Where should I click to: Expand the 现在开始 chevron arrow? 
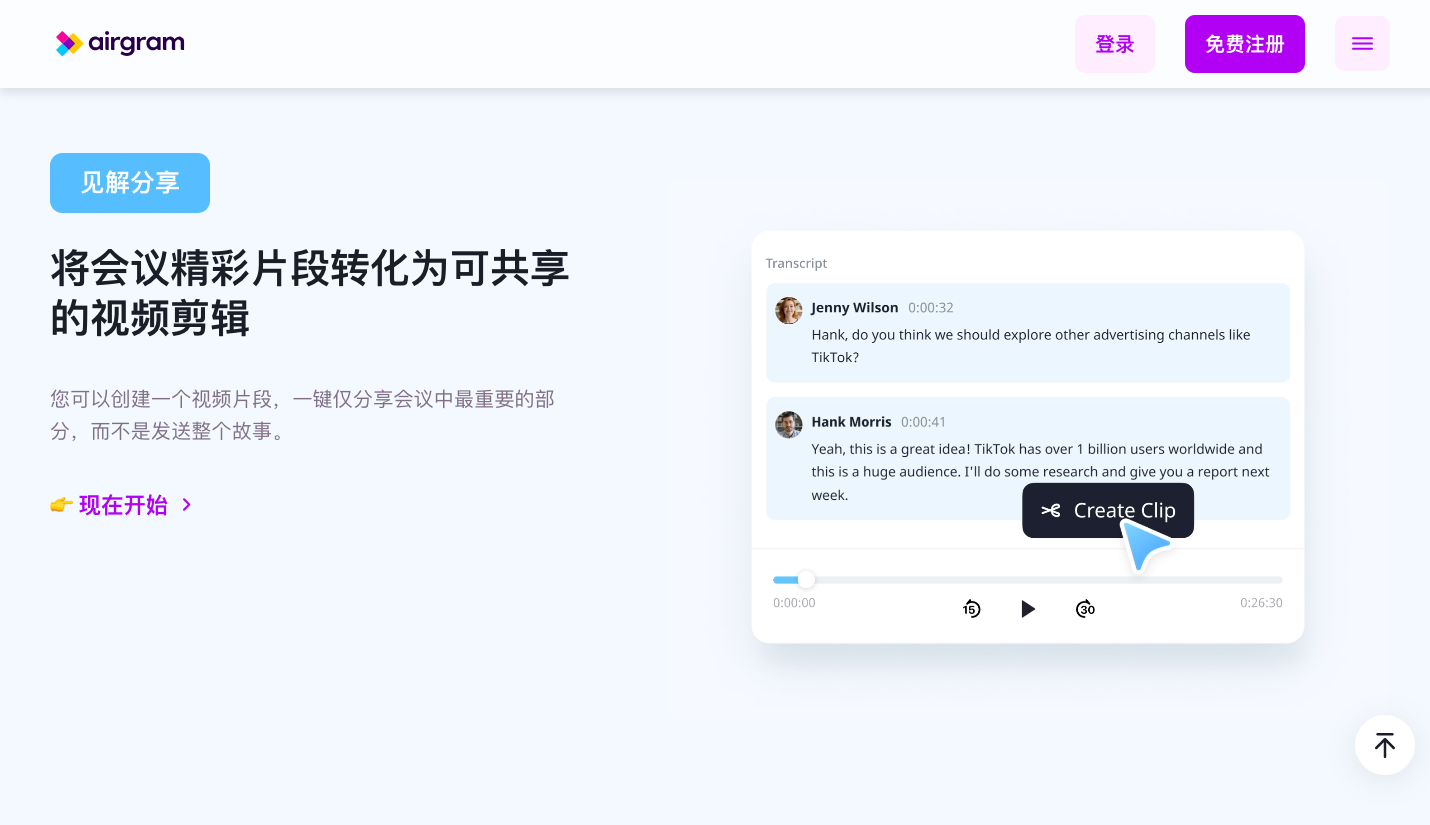tap(186, 505)
